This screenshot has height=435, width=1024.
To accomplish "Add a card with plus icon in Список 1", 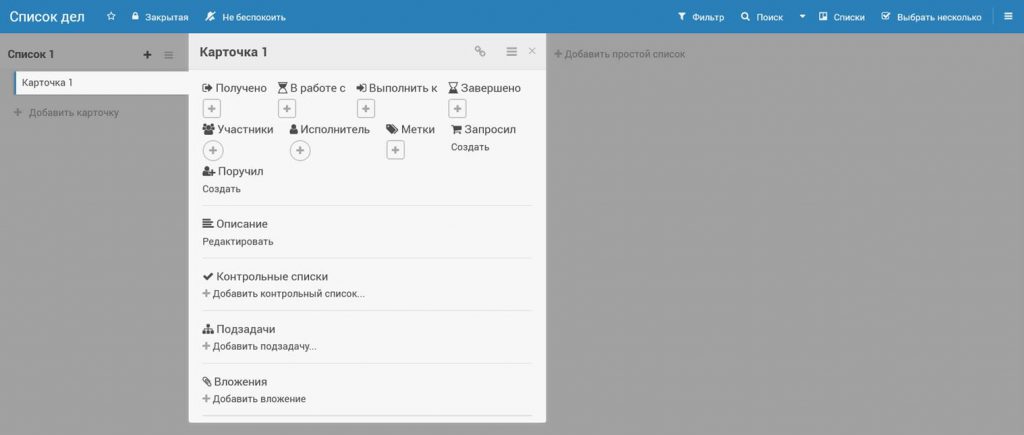I will (x=147, y=55).
